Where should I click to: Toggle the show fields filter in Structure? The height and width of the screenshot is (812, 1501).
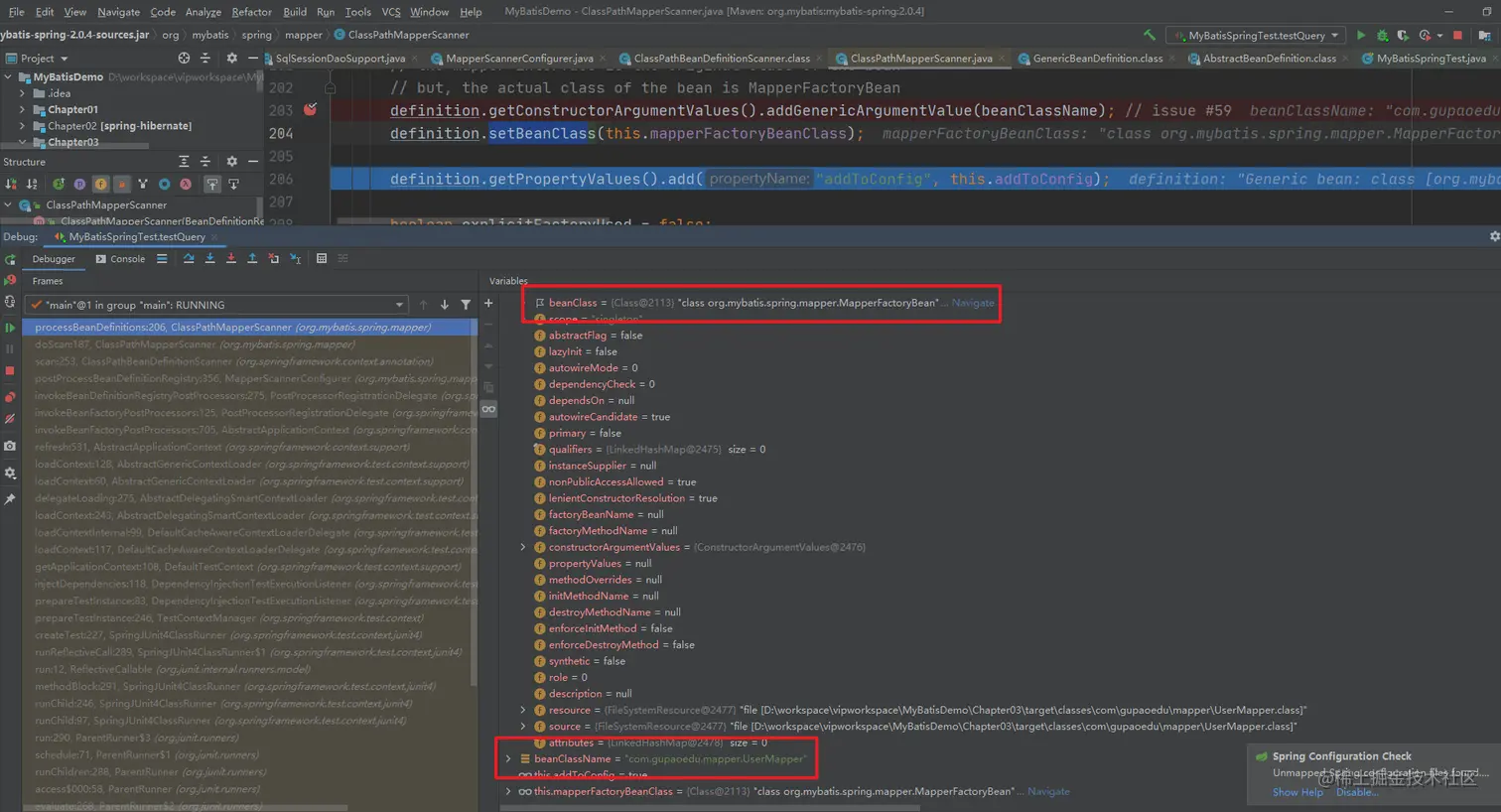(x=101, y=185)
